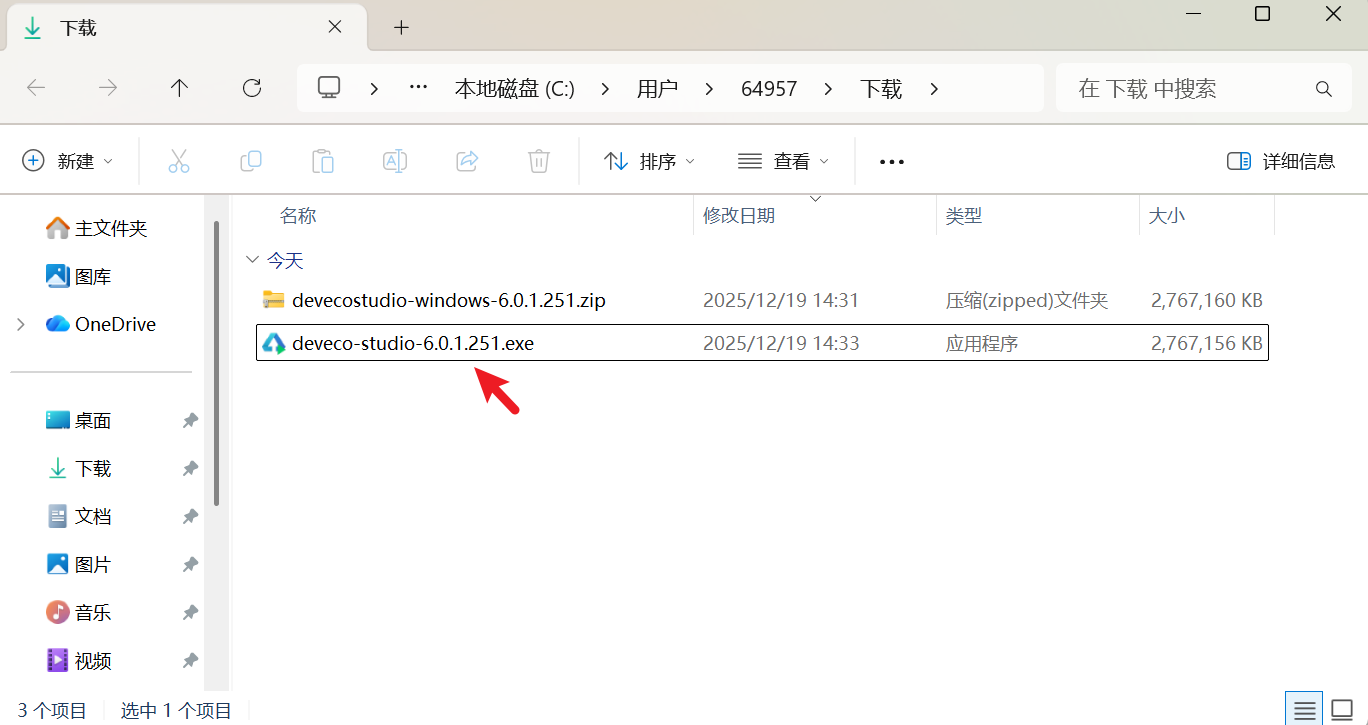Open a new tab with the plus button

click(401, 28)
